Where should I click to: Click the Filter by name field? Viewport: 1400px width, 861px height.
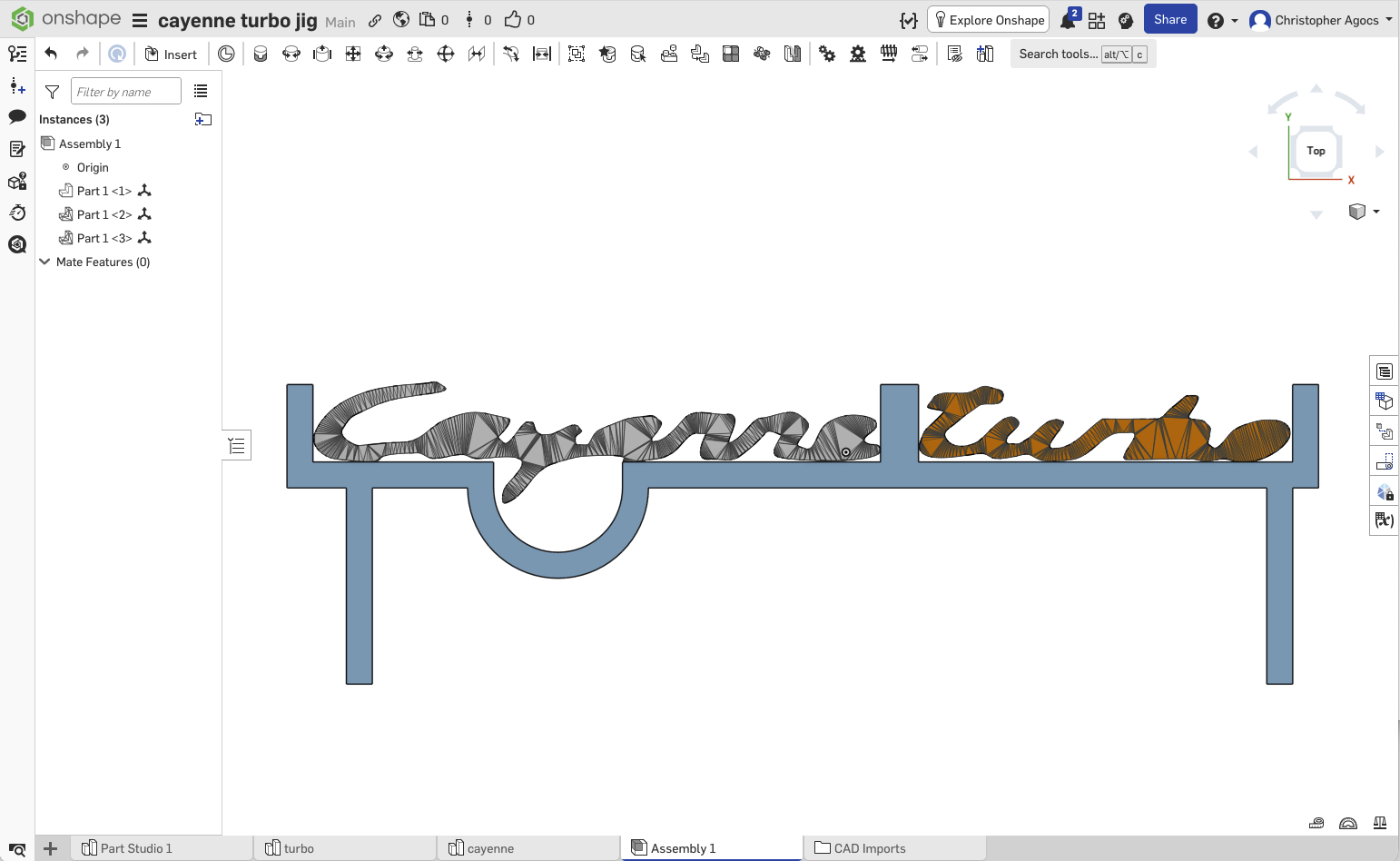125,92
